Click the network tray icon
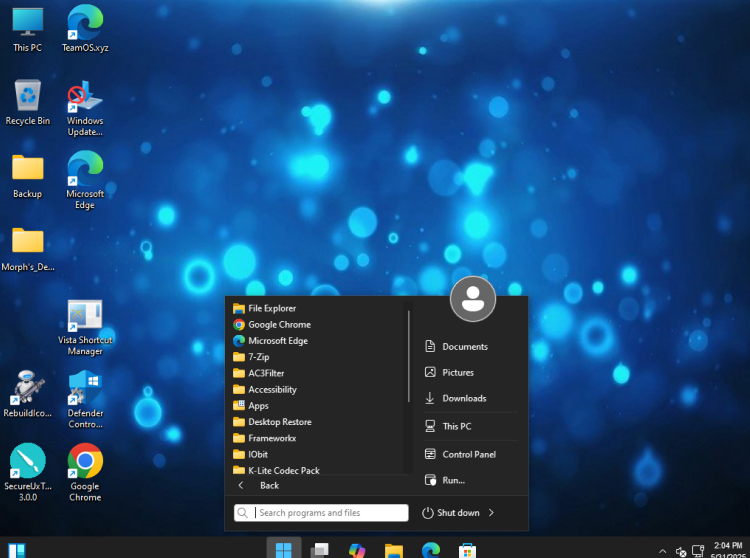 click(x=698, y=551)
